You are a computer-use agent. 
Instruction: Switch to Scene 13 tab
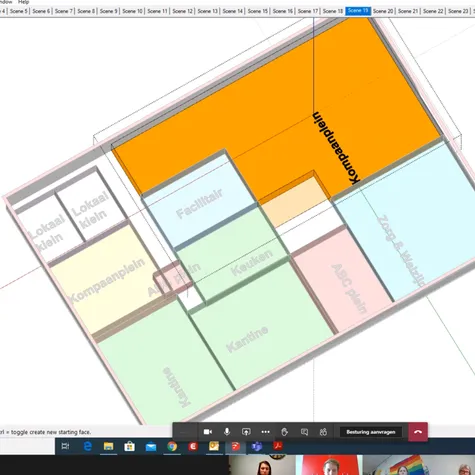click(x=208, y=11)
